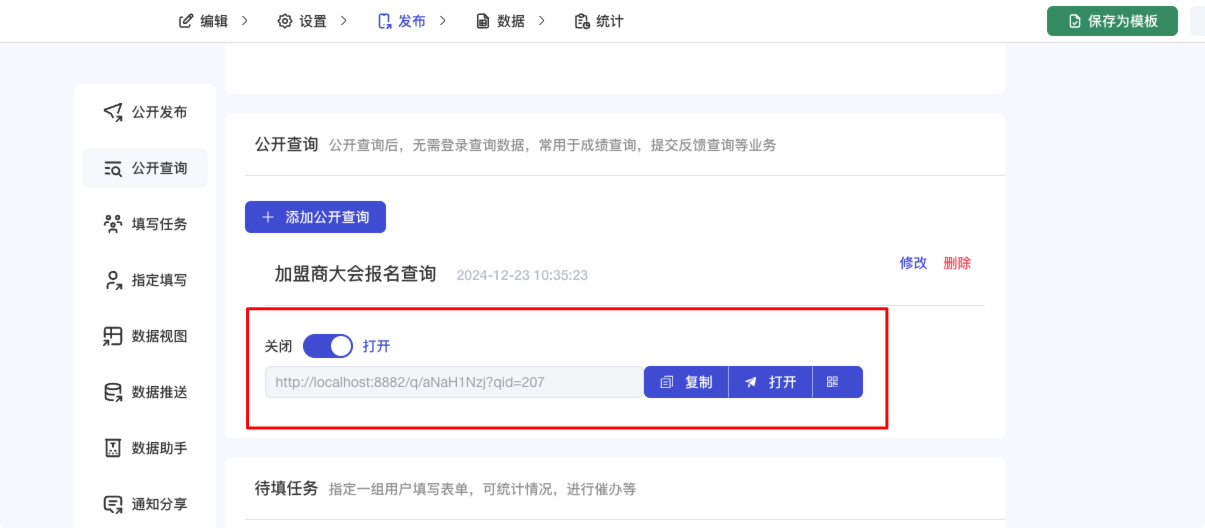Click the clipboard chart icon beside 统计
1205x528 pixels.
click(582, 21)
